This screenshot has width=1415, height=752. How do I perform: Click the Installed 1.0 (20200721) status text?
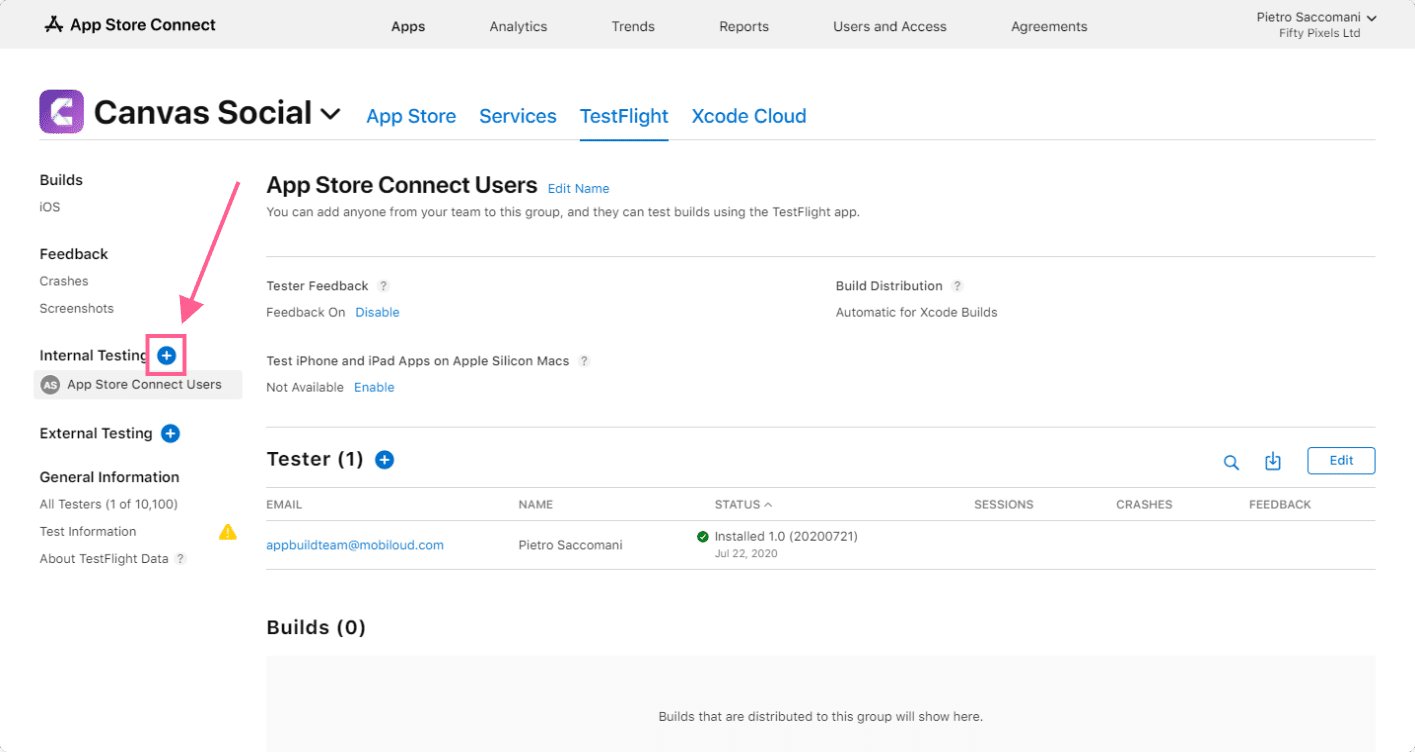click(x=786, y=536)
